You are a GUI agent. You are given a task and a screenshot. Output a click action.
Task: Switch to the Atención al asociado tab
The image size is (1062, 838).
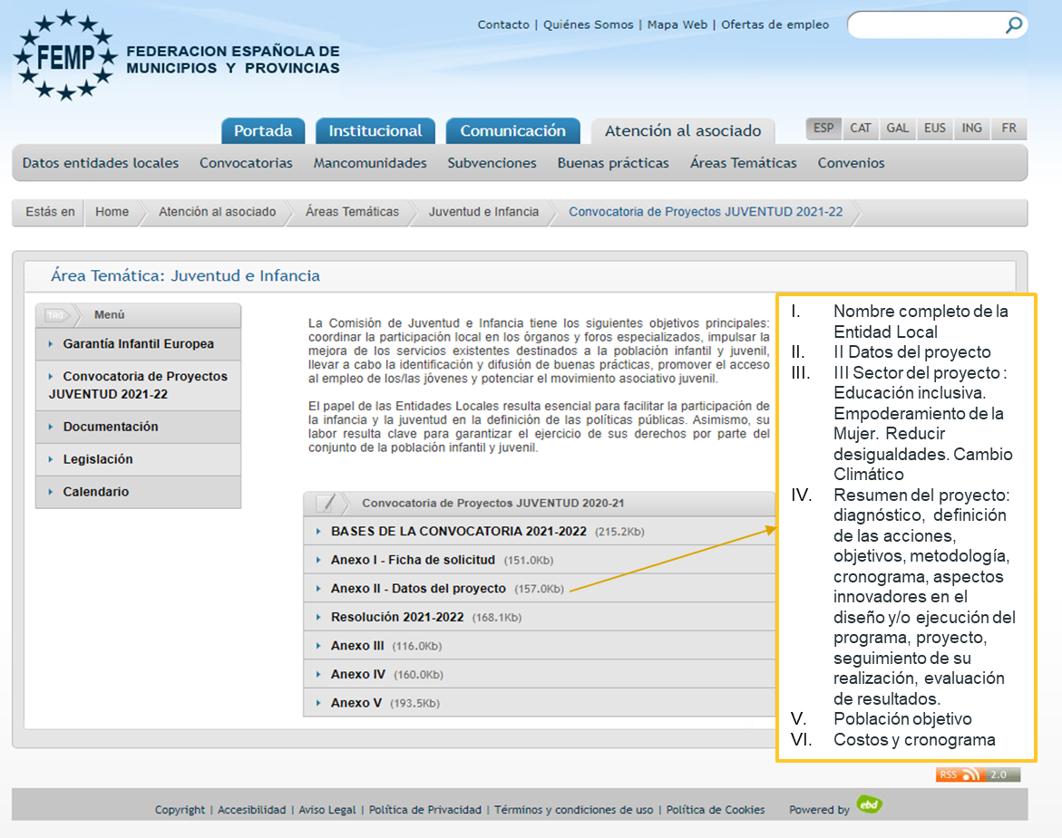tap(683, 131)
